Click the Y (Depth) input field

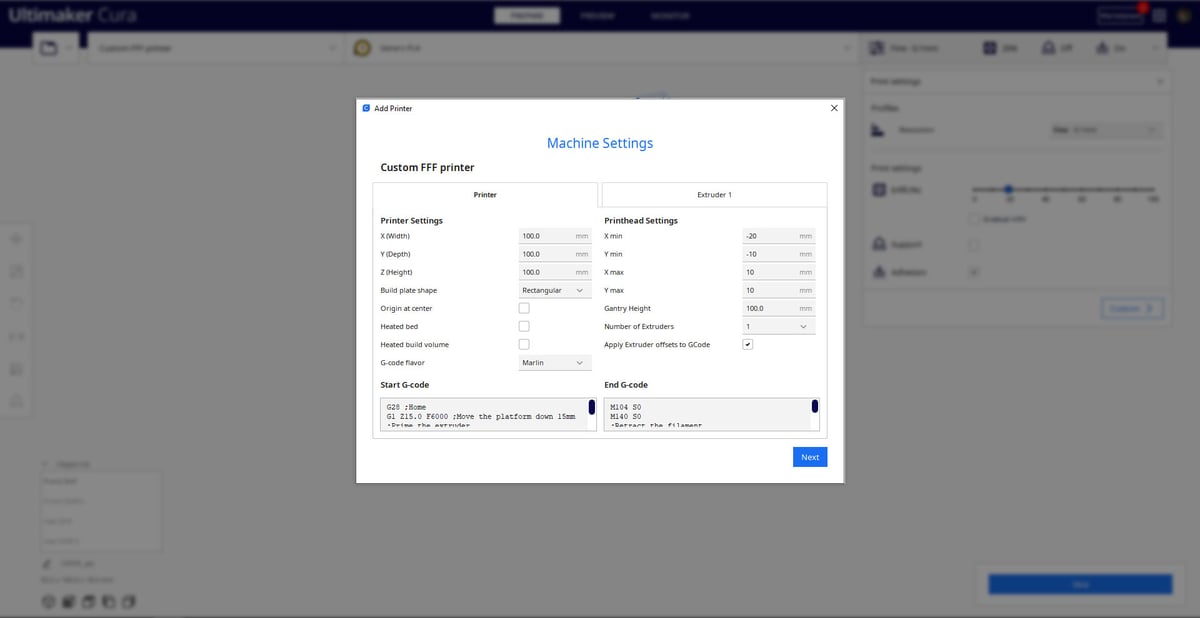555,254
